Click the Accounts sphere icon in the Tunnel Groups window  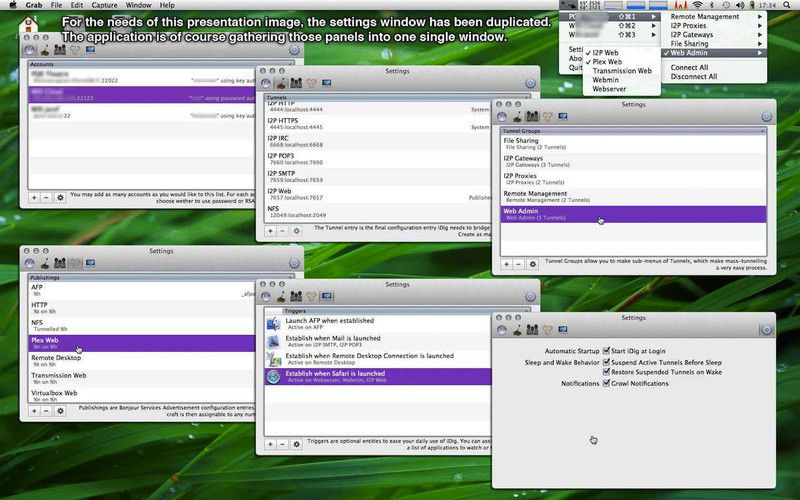click(502, 117)
